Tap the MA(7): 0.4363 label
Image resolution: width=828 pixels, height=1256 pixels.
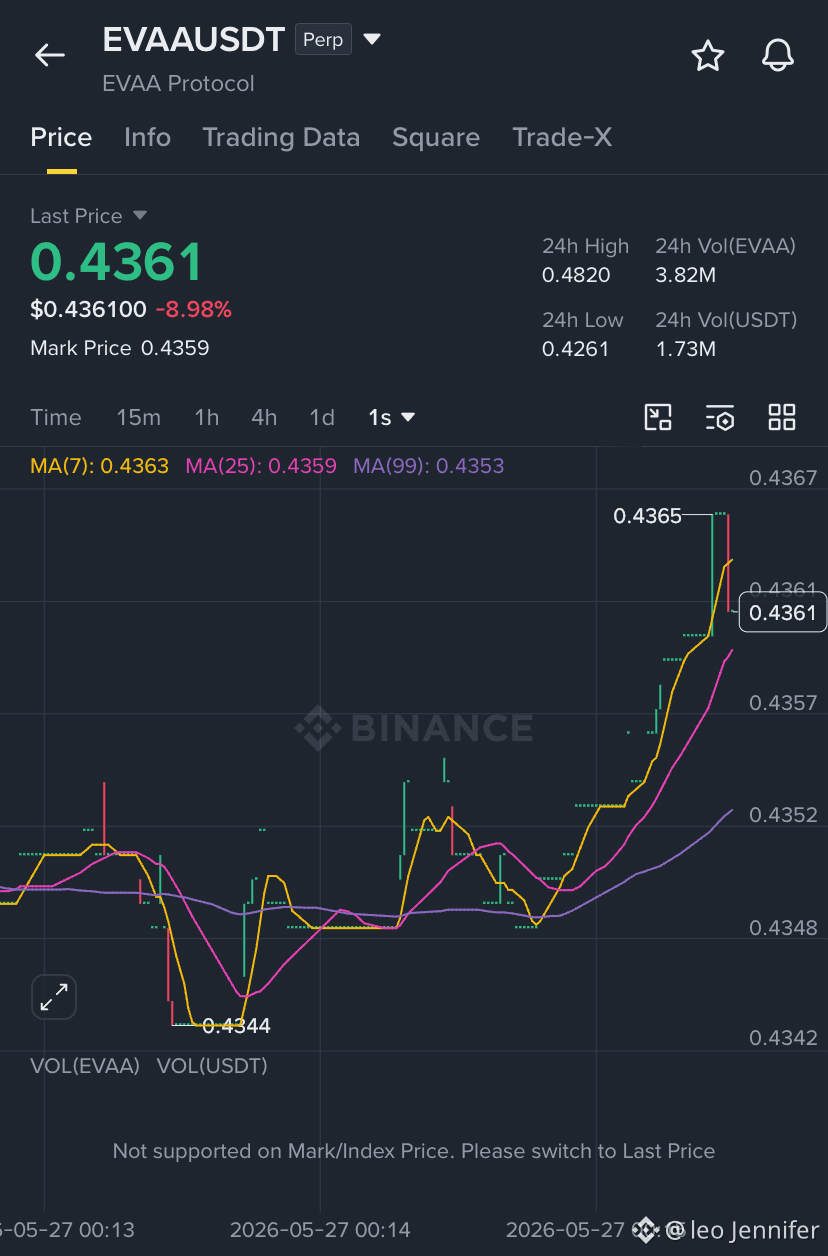click(100, 466)
